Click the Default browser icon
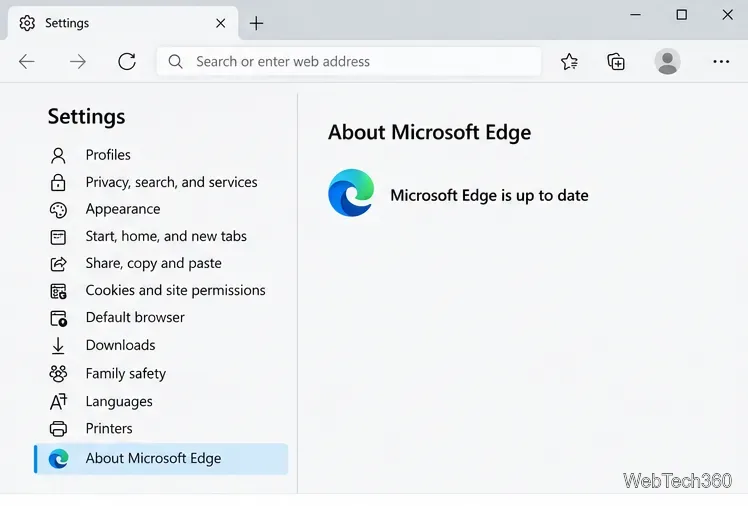 (58, 318)
